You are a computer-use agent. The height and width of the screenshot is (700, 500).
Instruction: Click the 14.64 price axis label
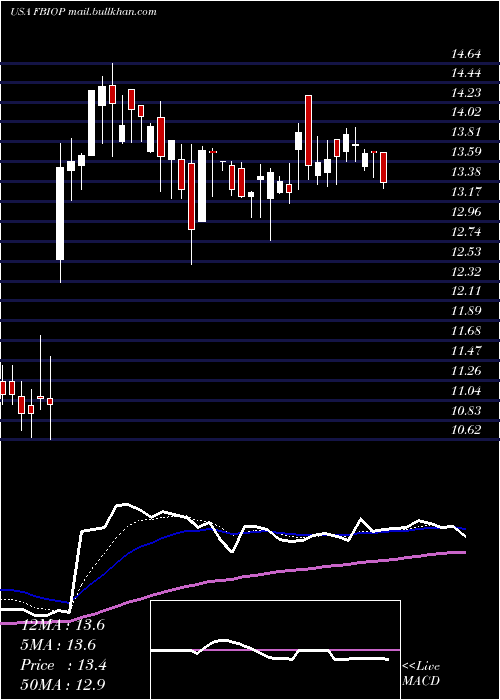466,54
